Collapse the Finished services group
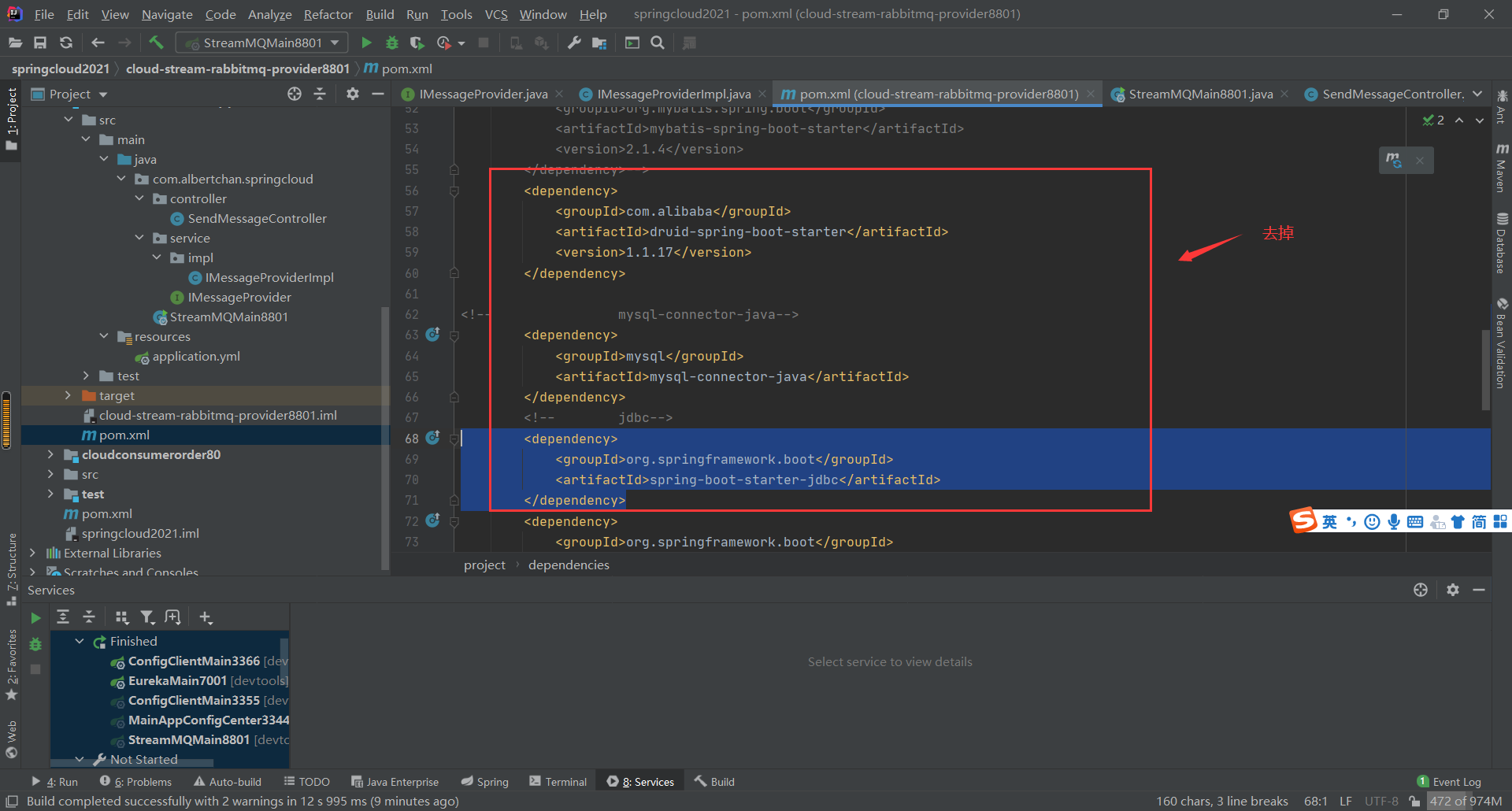The width and height of the screenshot is (1512, 811). [x=79, y=640]
